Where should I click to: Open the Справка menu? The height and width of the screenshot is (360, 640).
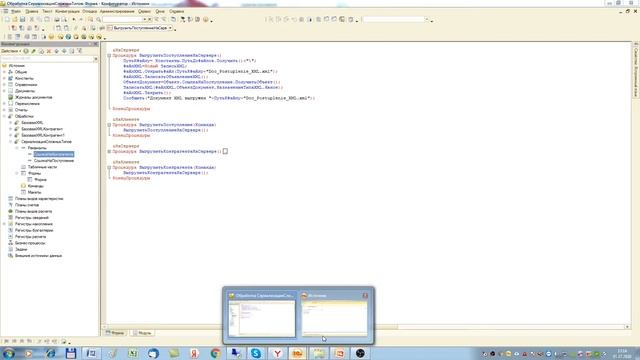pyautogui.click(x=176, y=11)
